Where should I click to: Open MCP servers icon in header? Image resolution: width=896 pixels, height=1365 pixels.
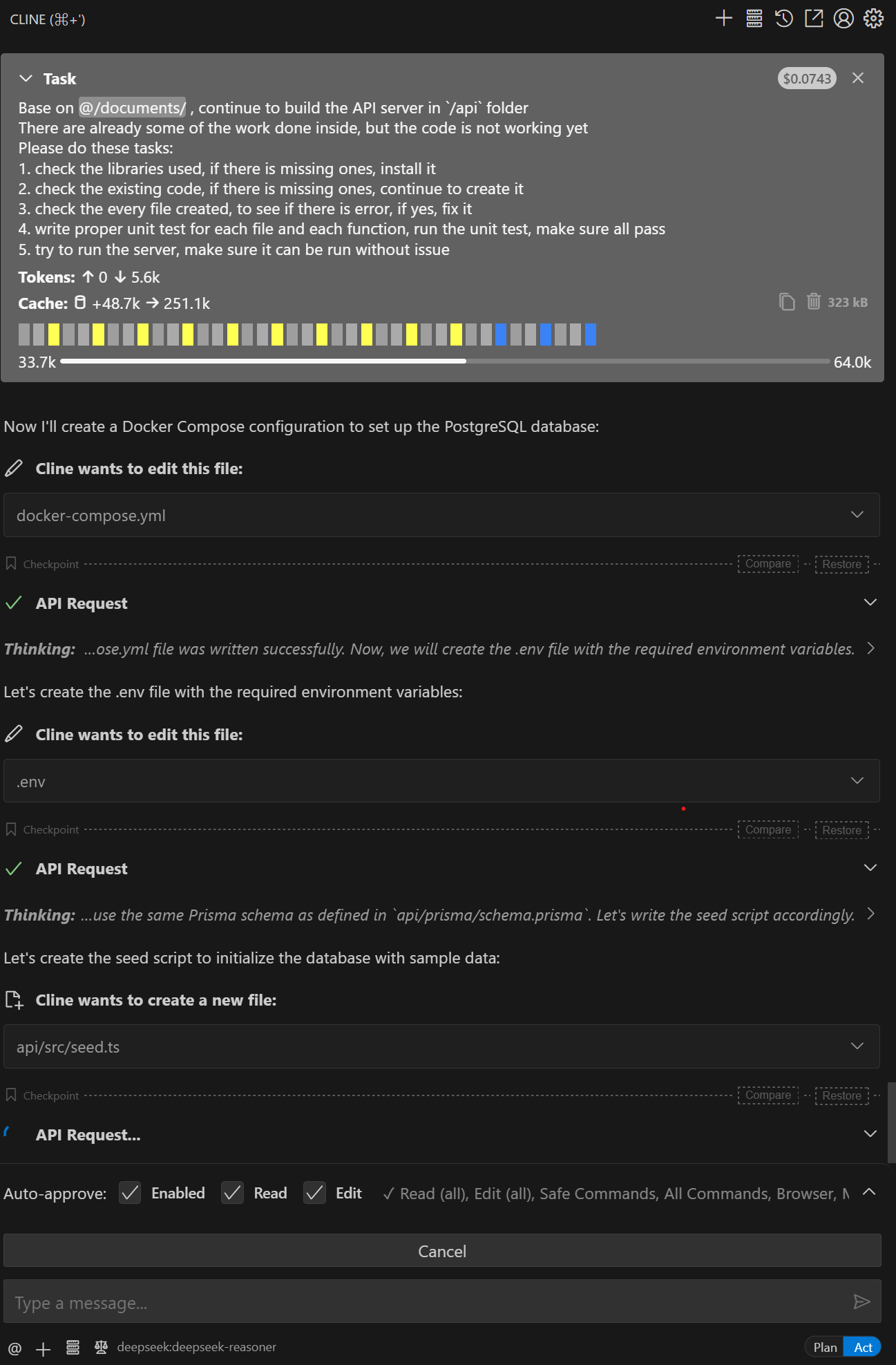point(754,19)
